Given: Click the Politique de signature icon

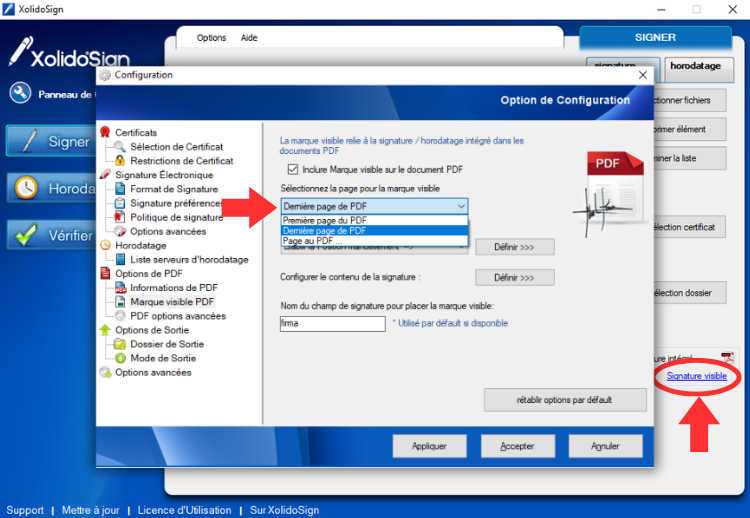Looking at the screenshot, I should 120,217.
